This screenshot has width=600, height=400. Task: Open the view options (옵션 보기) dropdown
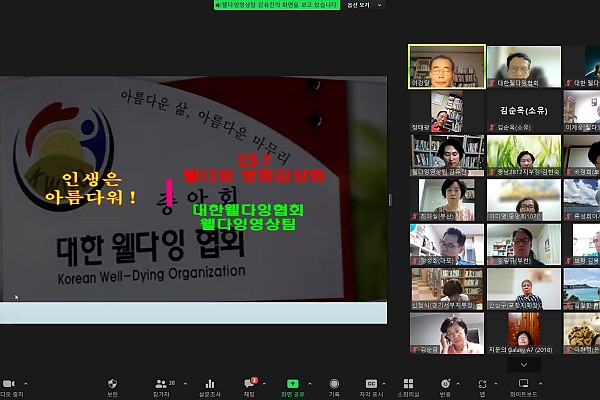[364, 5]
